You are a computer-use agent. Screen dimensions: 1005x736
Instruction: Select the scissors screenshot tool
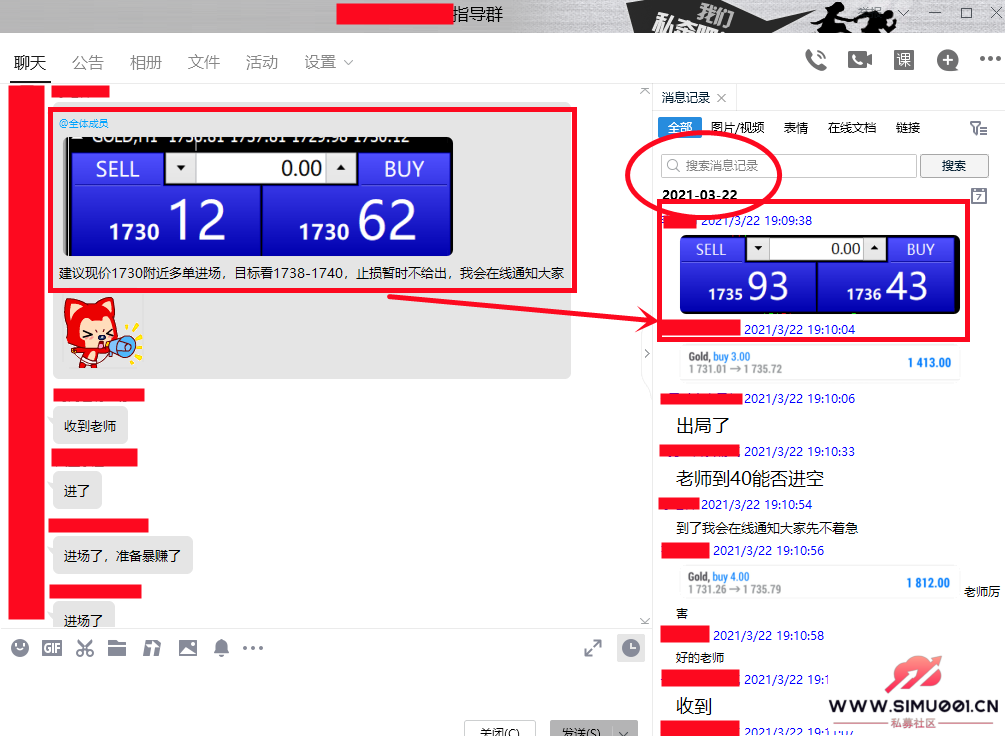[85, 648]
